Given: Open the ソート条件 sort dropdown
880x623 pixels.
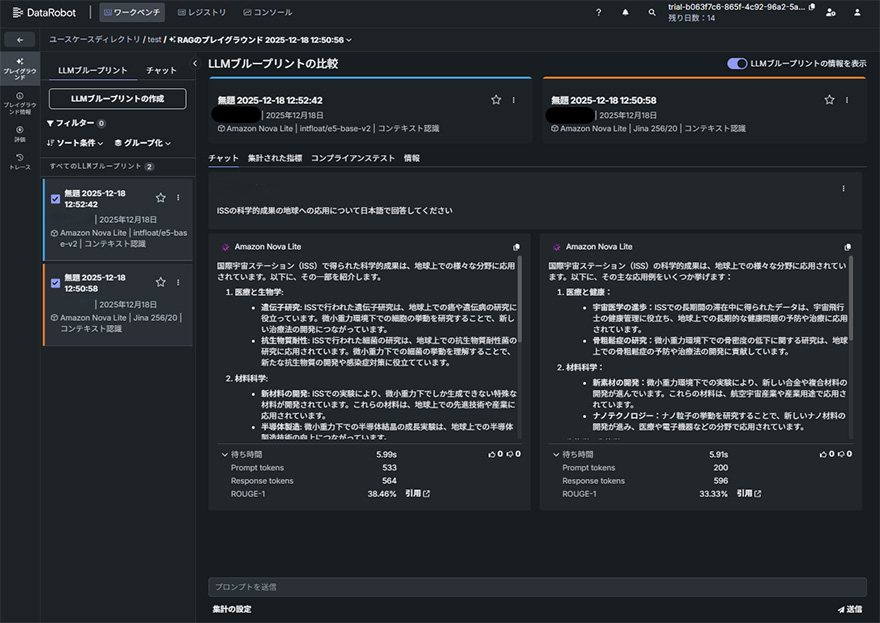Looking at the screenshot, I should 75,143.
